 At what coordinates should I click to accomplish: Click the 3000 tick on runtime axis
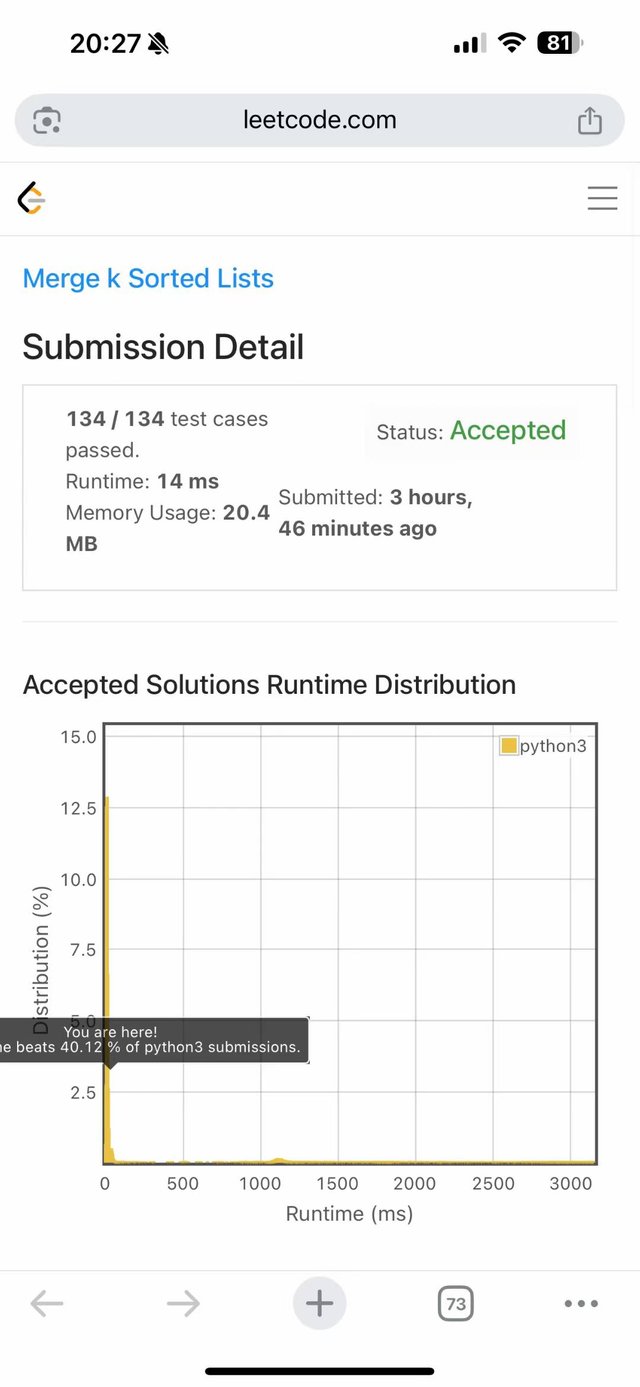point(571,1183)
